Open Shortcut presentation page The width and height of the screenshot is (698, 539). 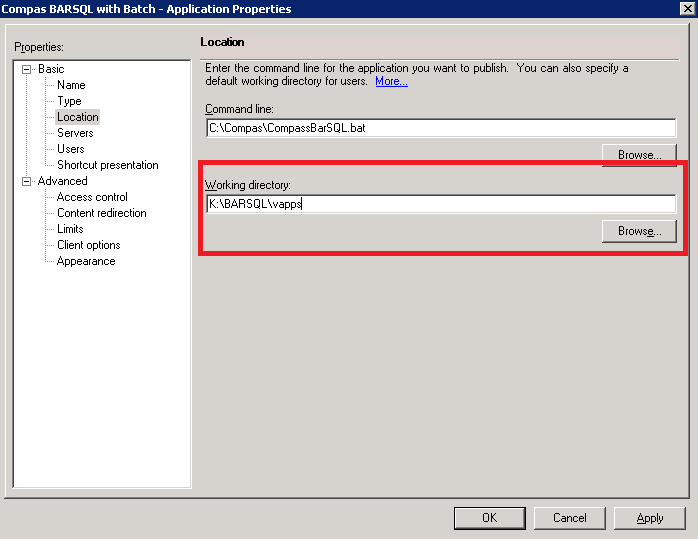pos(108,165)
